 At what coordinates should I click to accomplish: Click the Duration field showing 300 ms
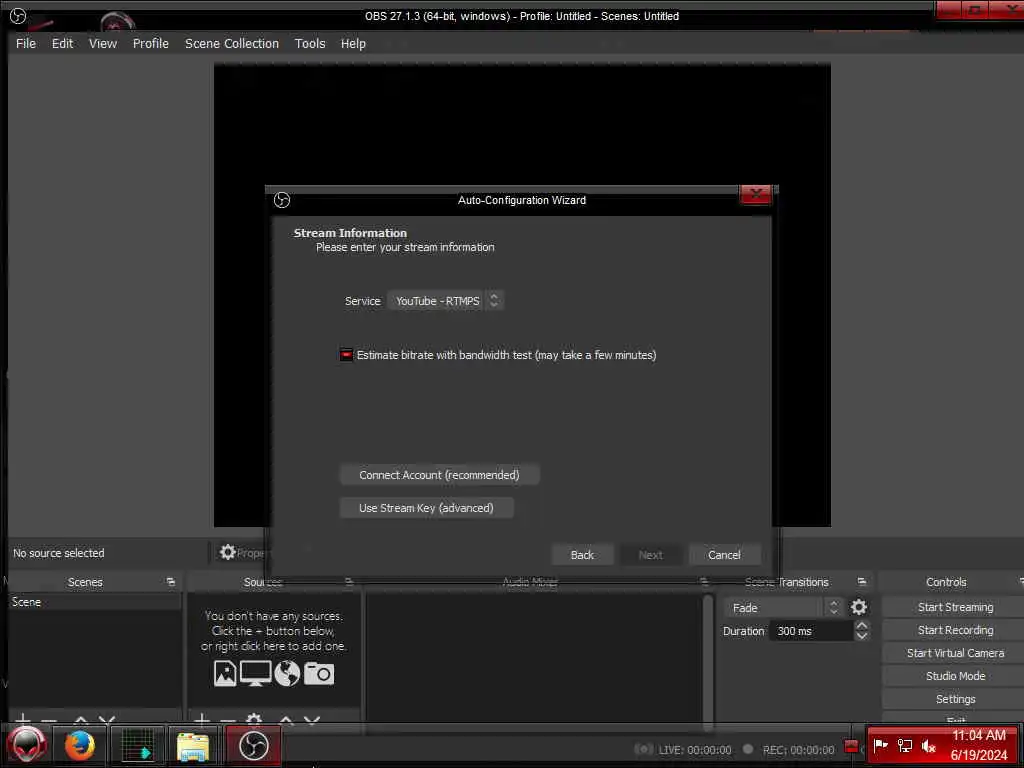[x=812, y=631]
